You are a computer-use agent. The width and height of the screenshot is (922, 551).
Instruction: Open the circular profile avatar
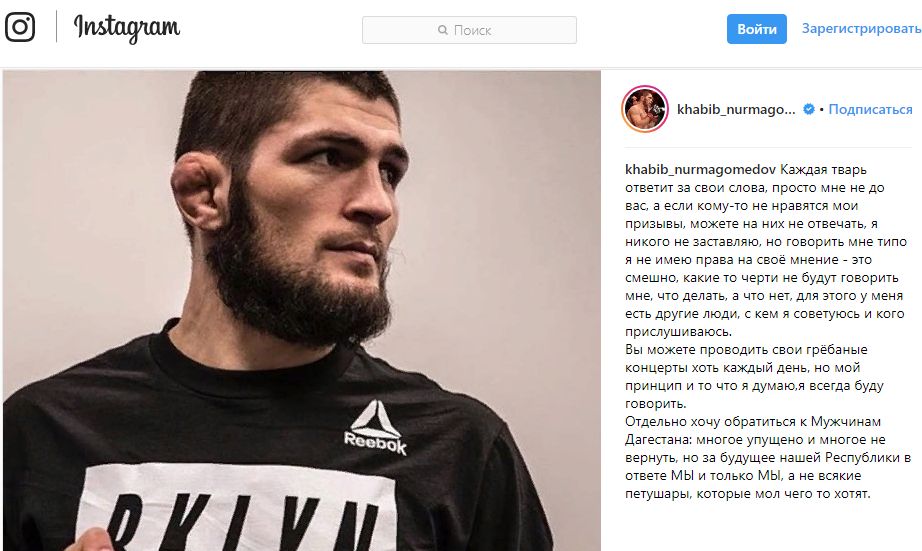pyautogui.click(x=645, y=109)
